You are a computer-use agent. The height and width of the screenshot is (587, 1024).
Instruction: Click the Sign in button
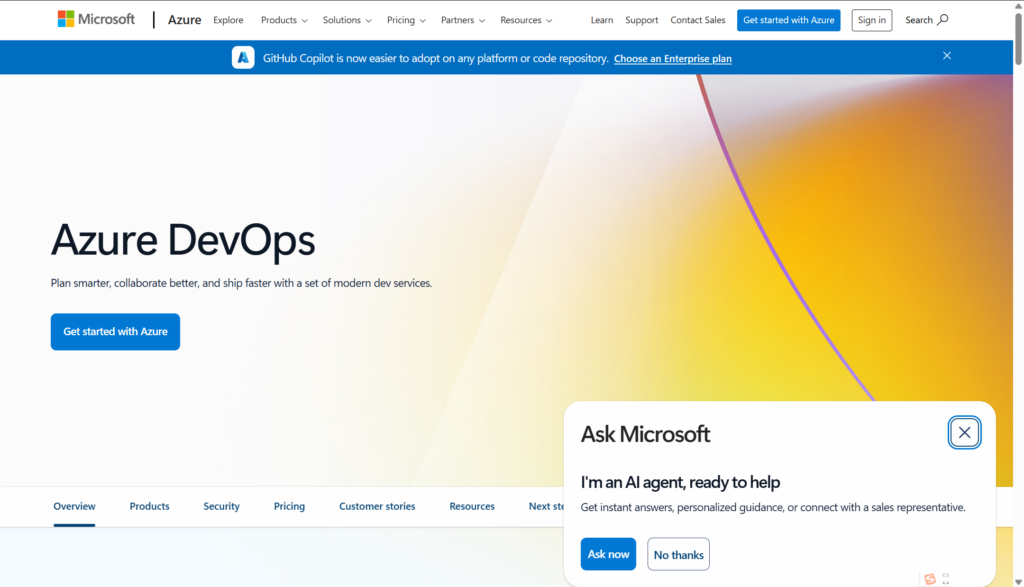pos(871,20)
